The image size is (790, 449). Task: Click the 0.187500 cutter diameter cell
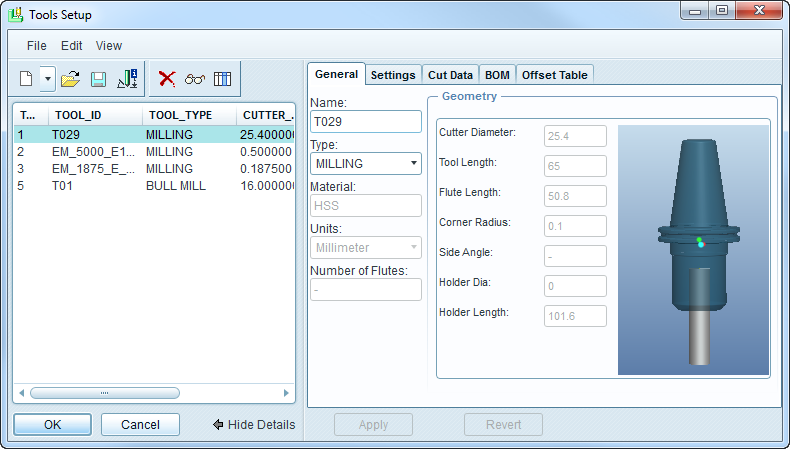click(x=266, y=169)
